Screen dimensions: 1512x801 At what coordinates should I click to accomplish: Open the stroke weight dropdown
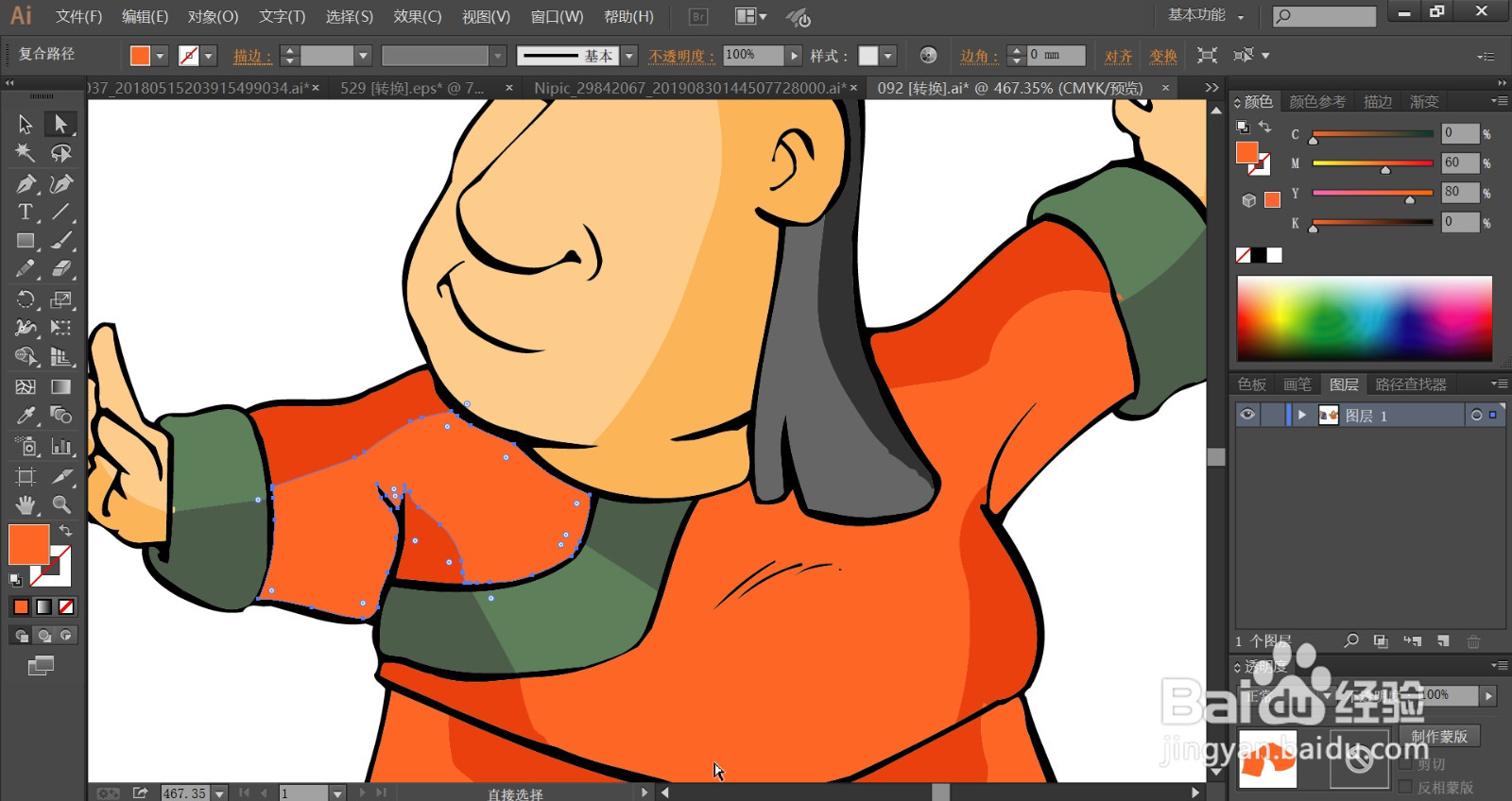coord(363,56)
